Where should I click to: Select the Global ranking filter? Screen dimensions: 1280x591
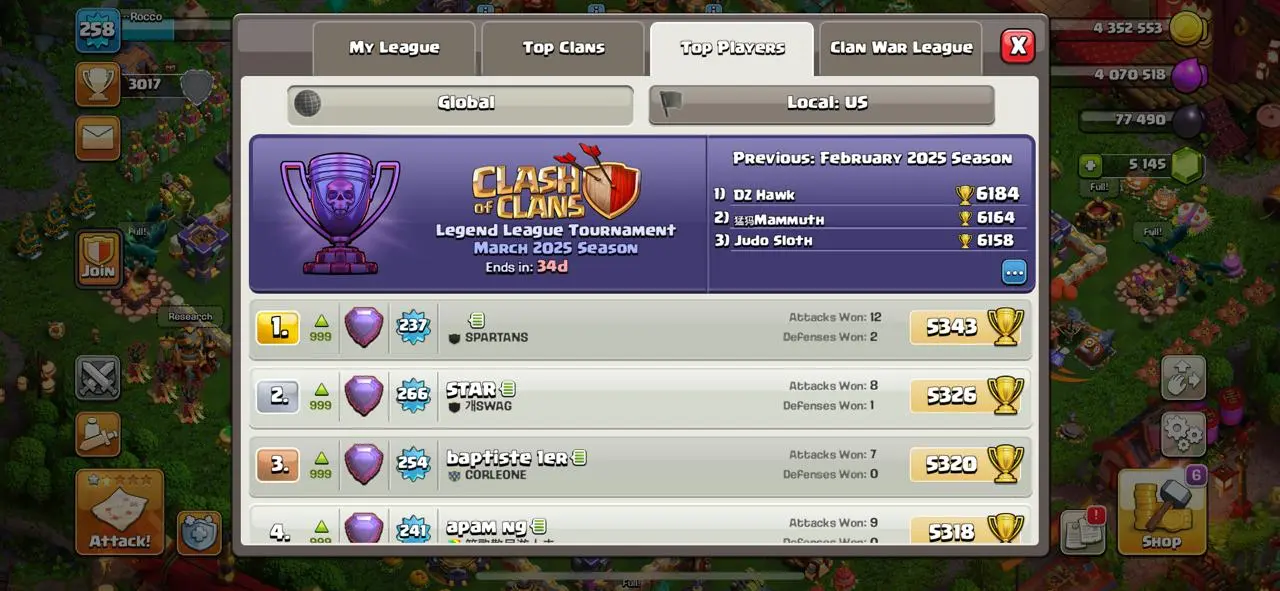pyautogui.click(x=461, y=103)
